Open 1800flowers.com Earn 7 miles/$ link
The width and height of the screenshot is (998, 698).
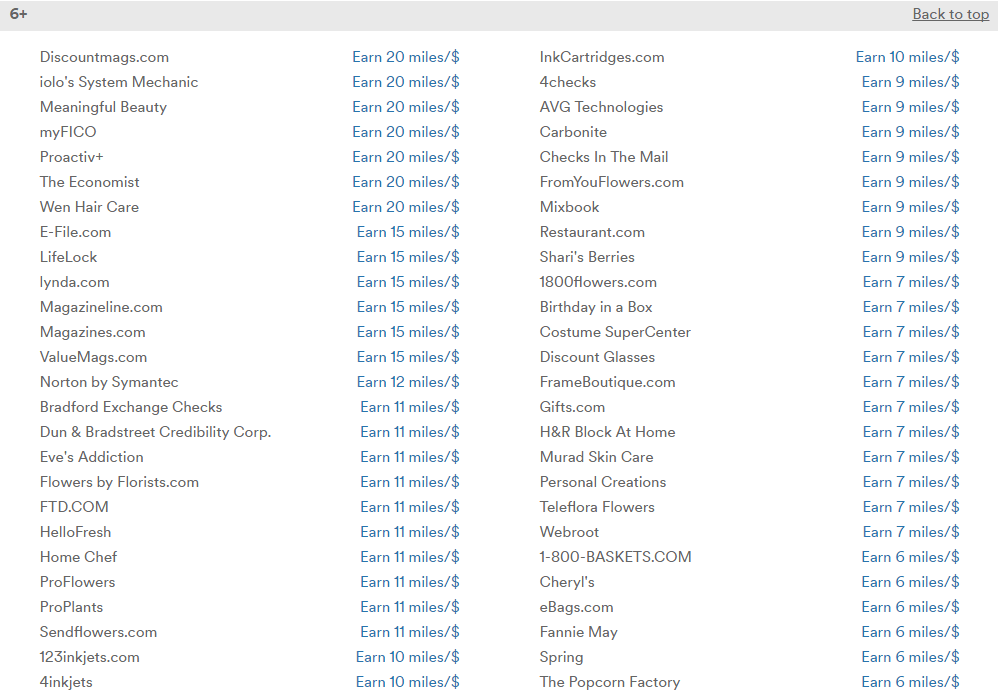point(911,282)
